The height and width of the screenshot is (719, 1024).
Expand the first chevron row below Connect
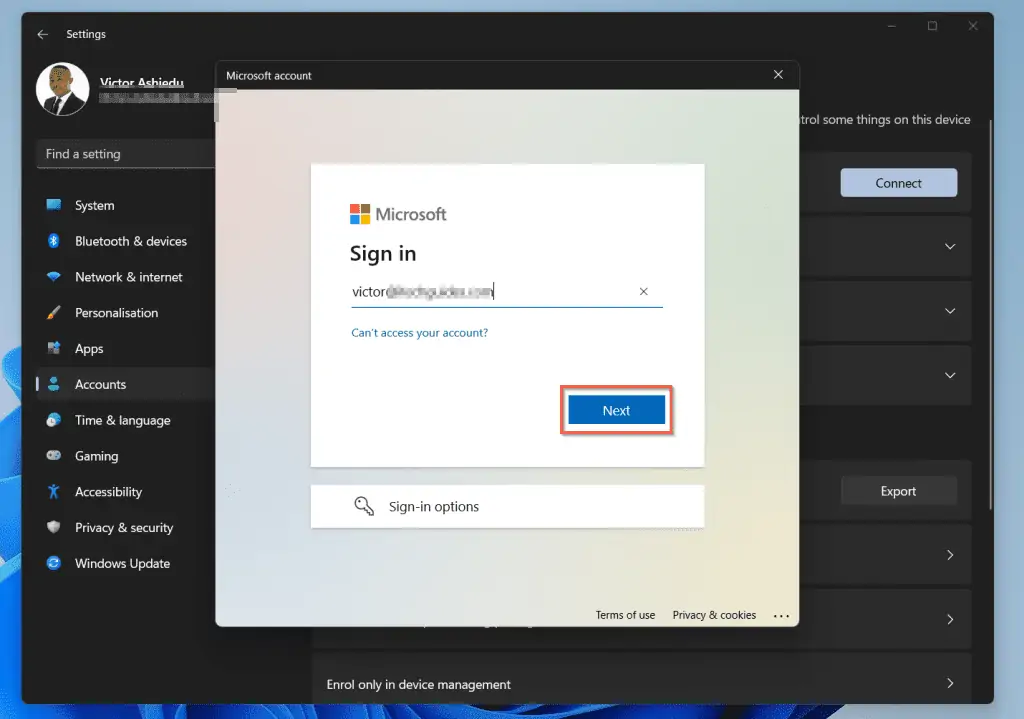pyautogui.click(x=950, y=246)
